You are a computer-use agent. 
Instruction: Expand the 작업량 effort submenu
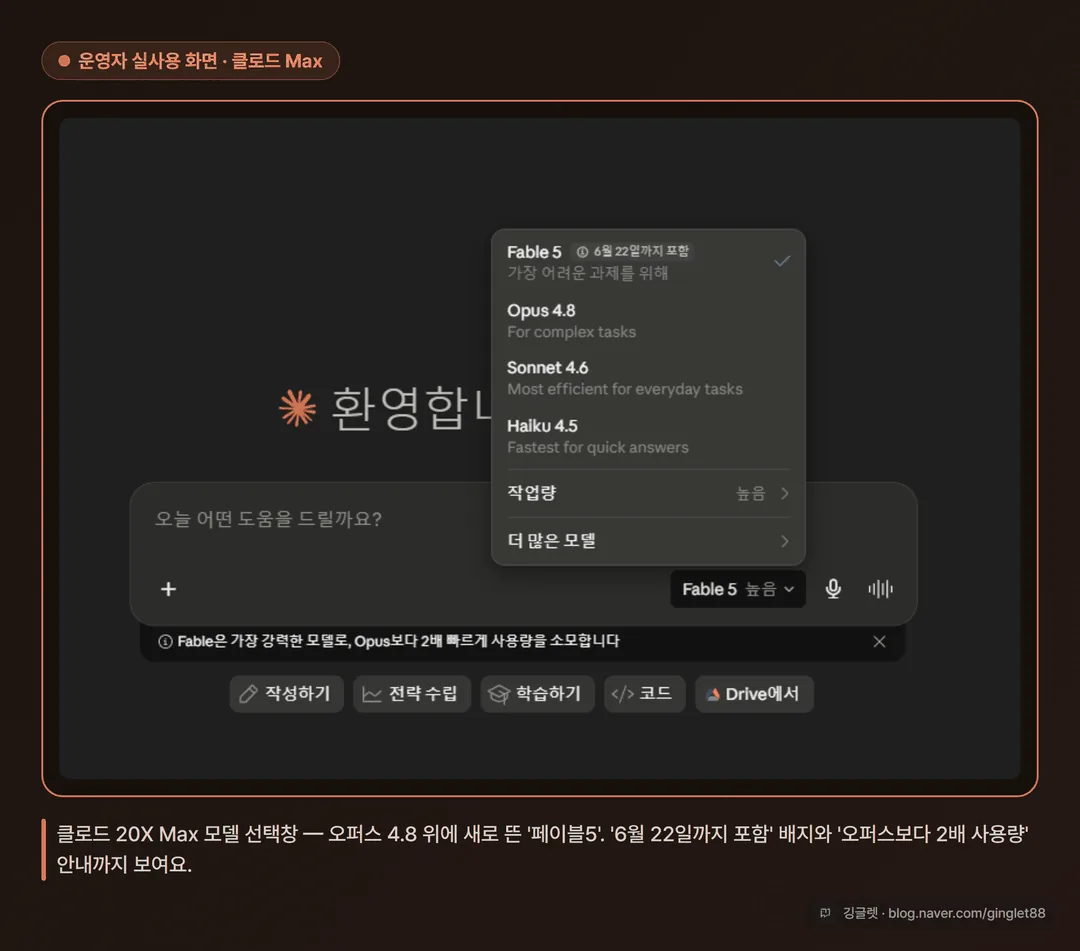tap(648, 493)
